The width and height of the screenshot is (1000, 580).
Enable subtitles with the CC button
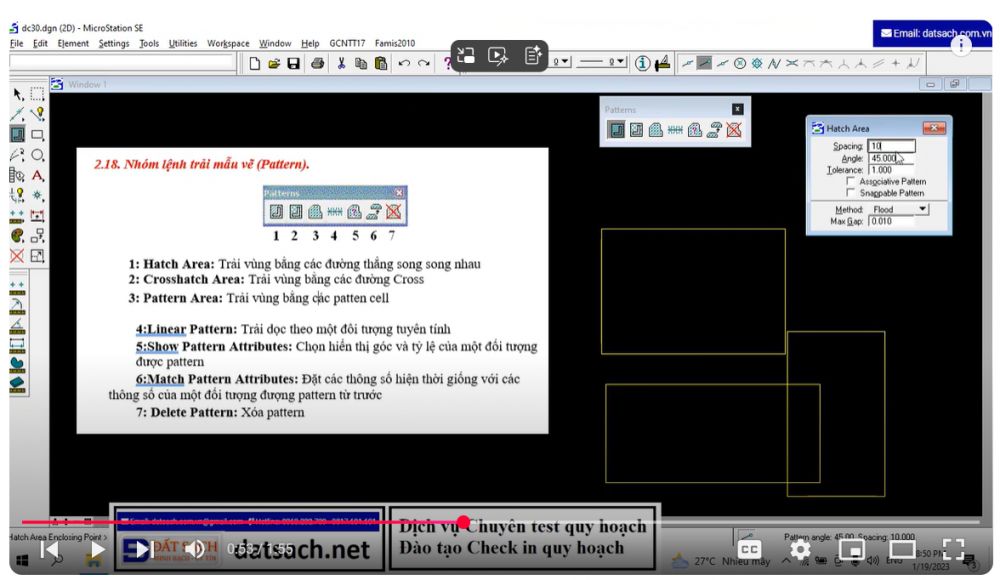[x=747, y=548]
